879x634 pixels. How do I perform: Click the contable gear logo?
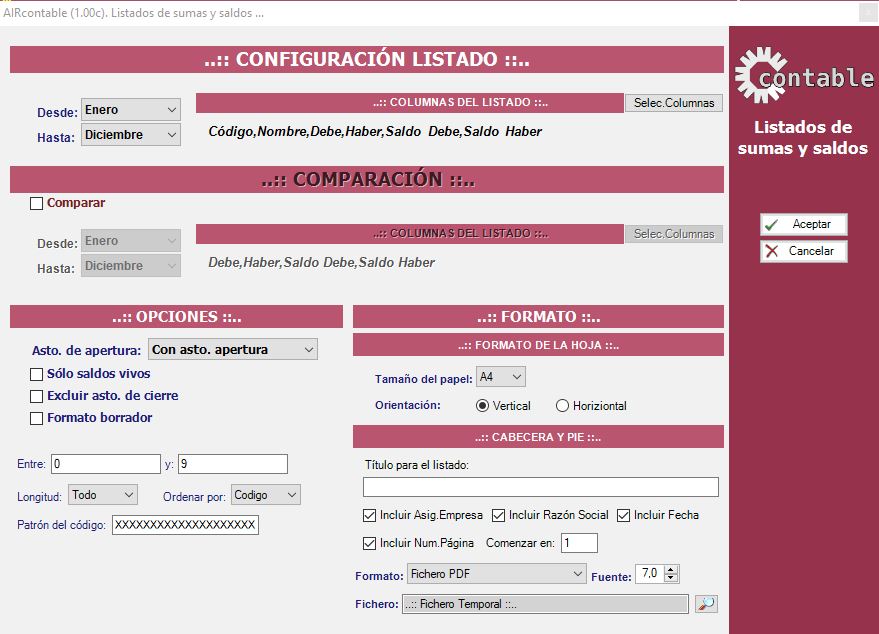804,76
